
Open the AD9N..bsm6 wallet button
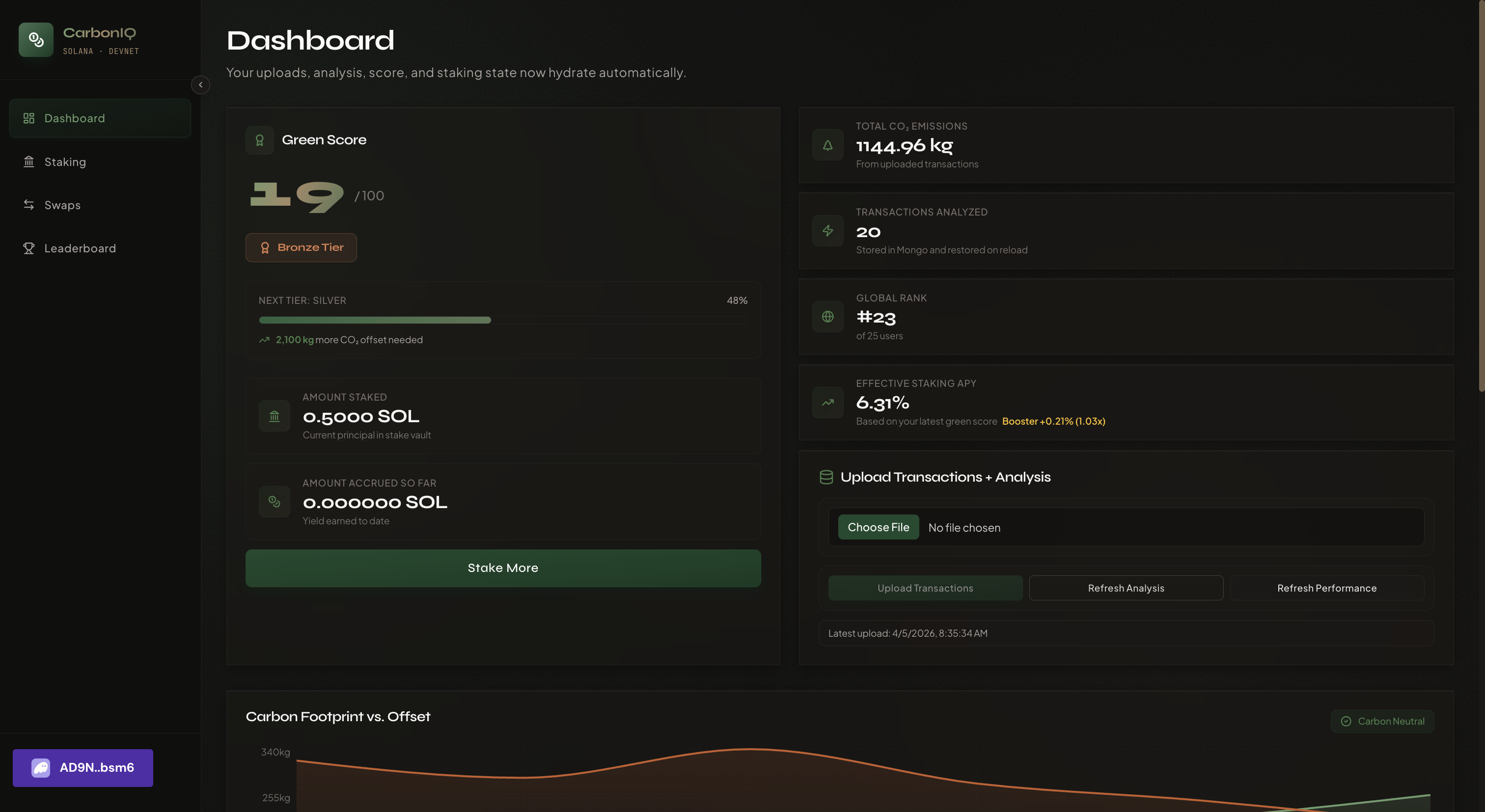[83, 768]
